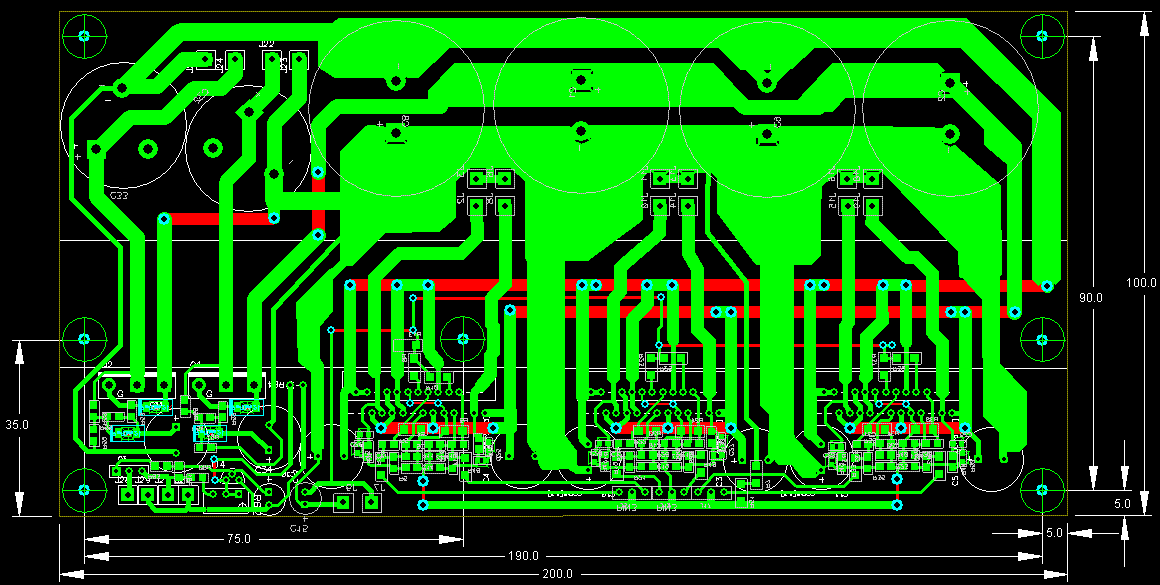Select the center mounting hole at the 75.0 mark
Screen dimensions: 1160x585
(463, 339)
